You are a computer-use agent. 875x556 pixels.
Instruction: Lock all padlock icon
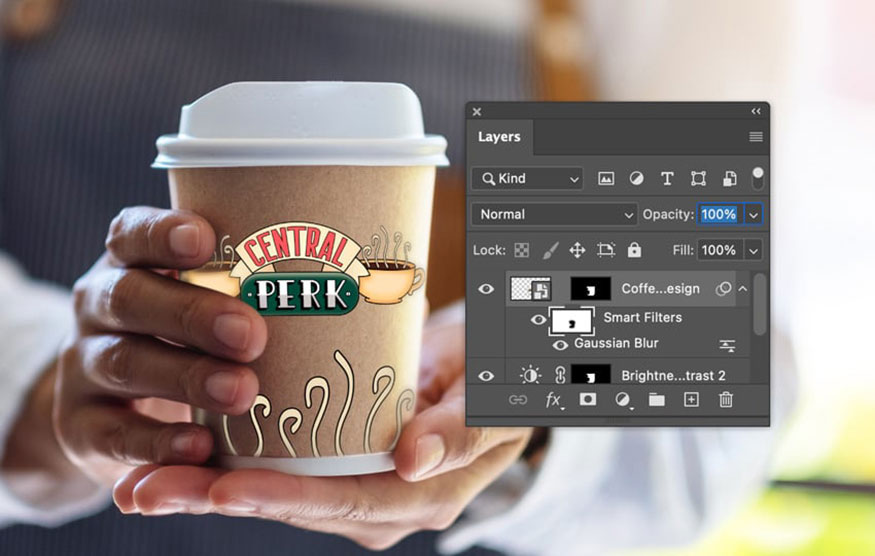click(634, 250)
